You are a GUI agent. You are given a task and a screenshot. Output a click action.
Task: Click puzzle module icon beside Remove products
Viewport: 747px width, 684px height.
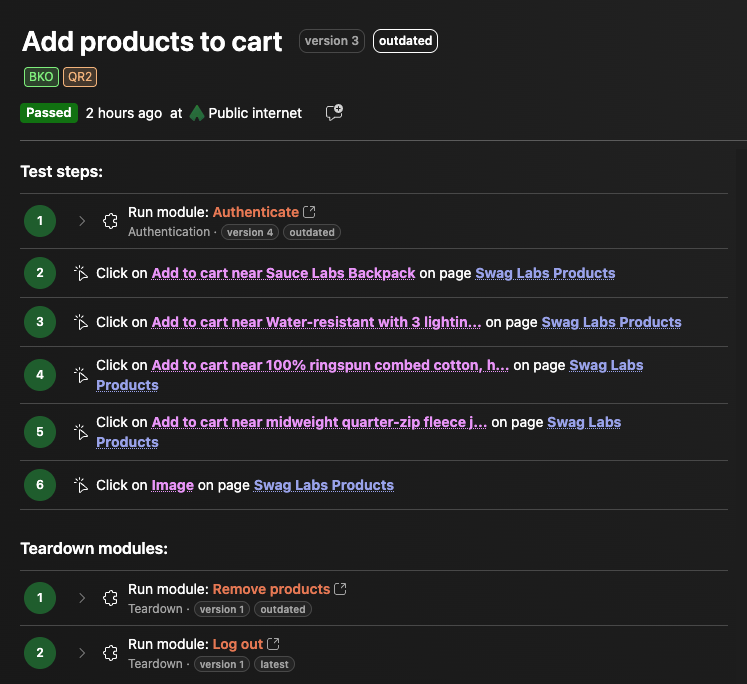tap(111, 598)
